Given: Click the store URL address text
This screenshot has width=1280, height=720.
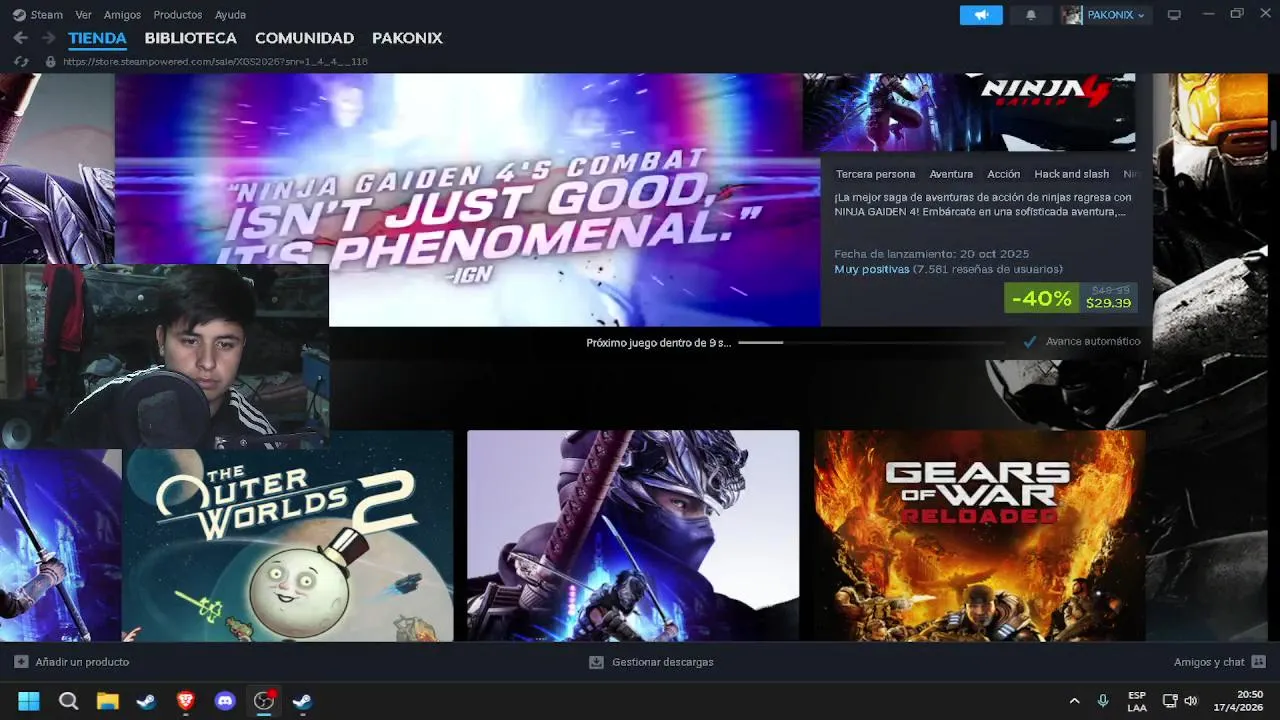Looking at the screenshot, I should click(215, 62).
